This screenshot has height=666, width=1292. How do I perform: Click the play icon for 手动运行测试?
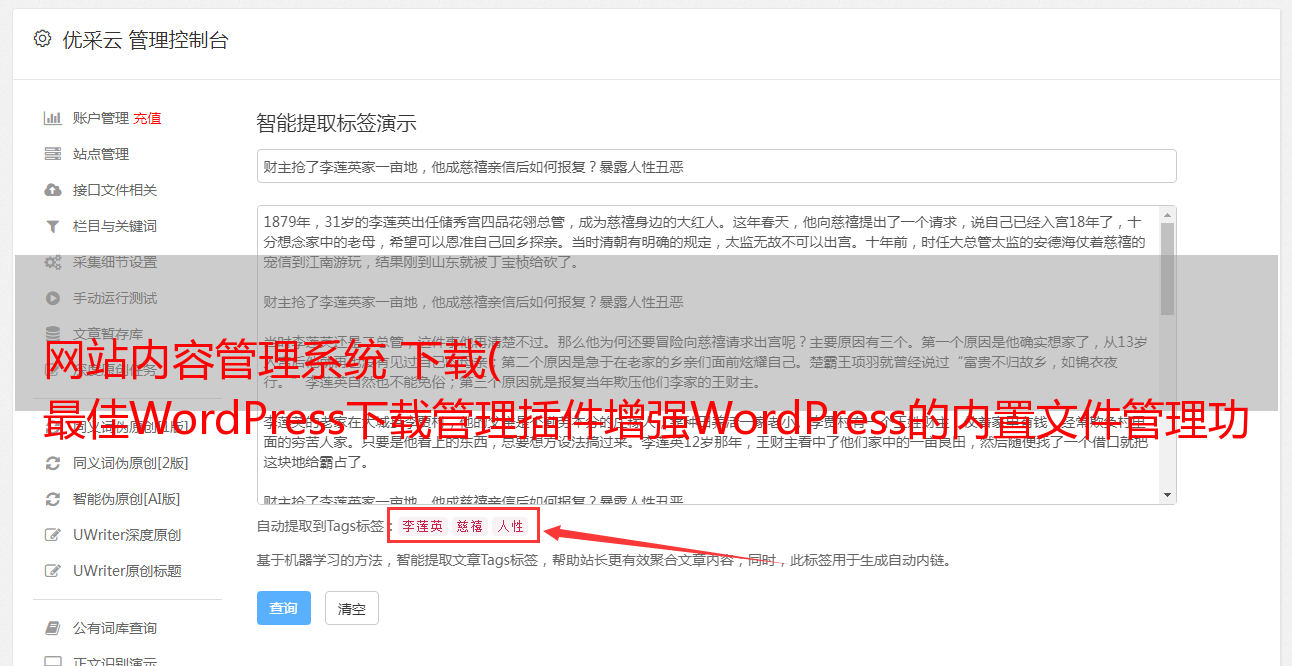[53, 298]
